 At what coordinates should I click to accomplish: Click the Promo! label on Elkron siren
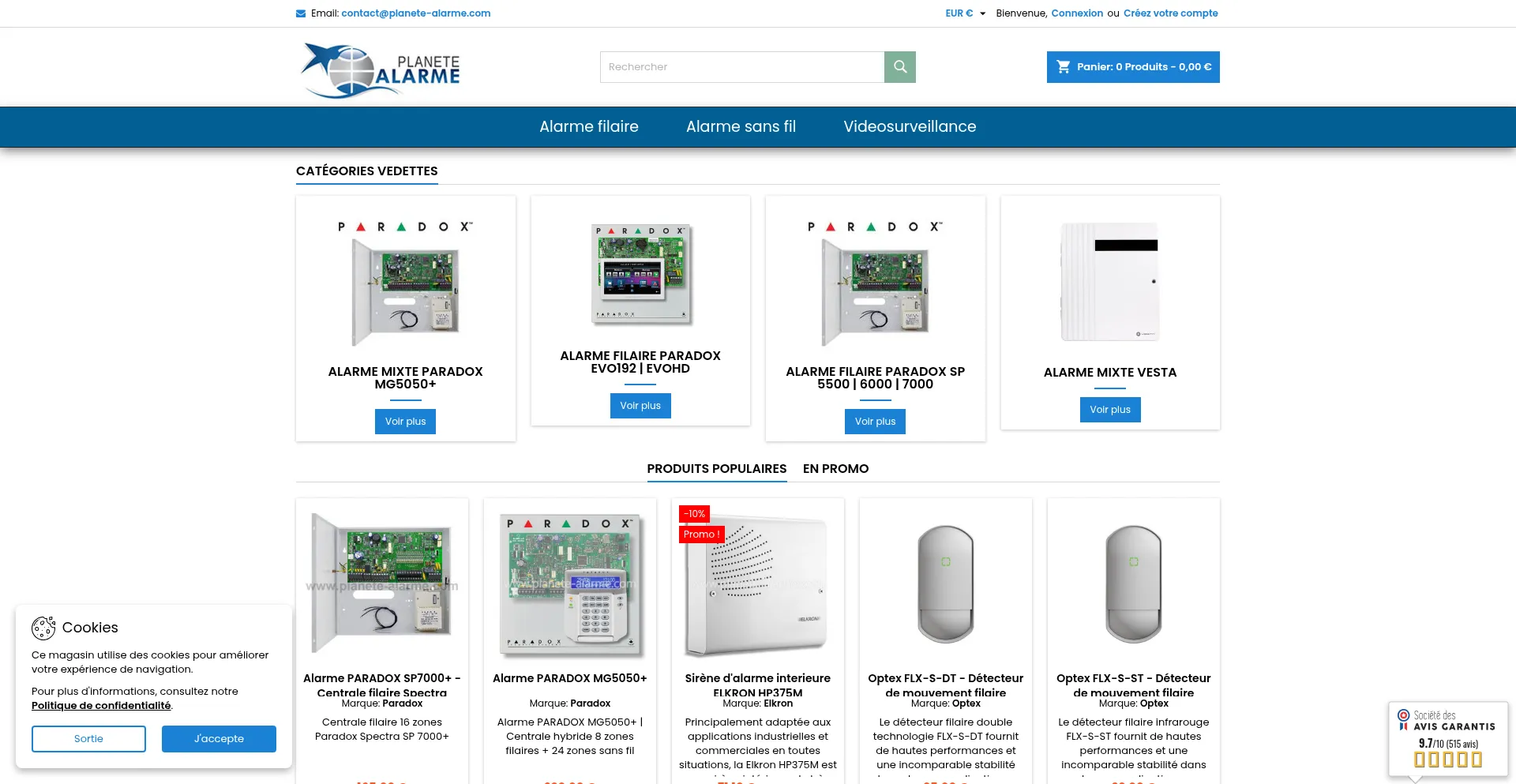[x=701, y=535]
